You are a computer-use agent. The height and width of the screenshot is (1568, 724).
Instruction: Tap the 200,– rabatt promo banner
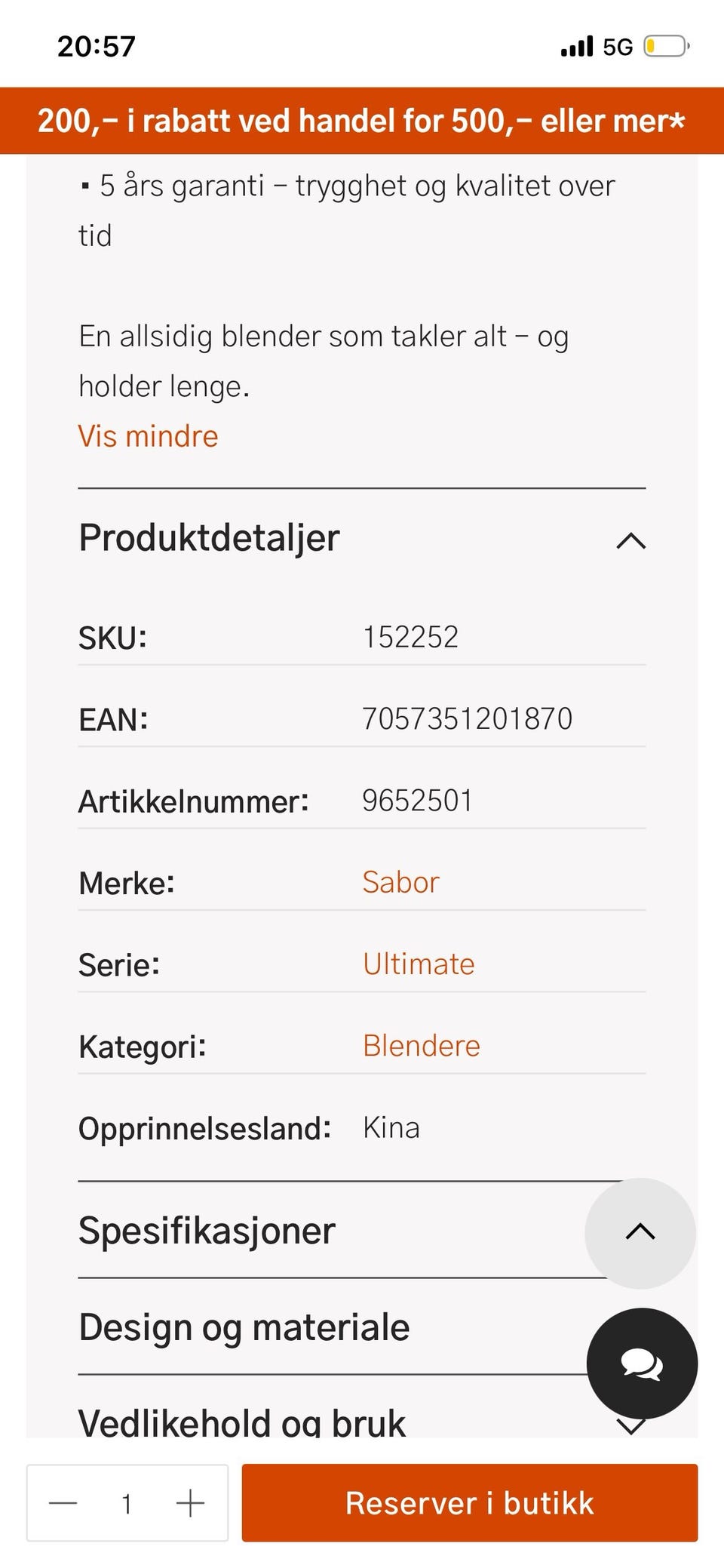362,121
